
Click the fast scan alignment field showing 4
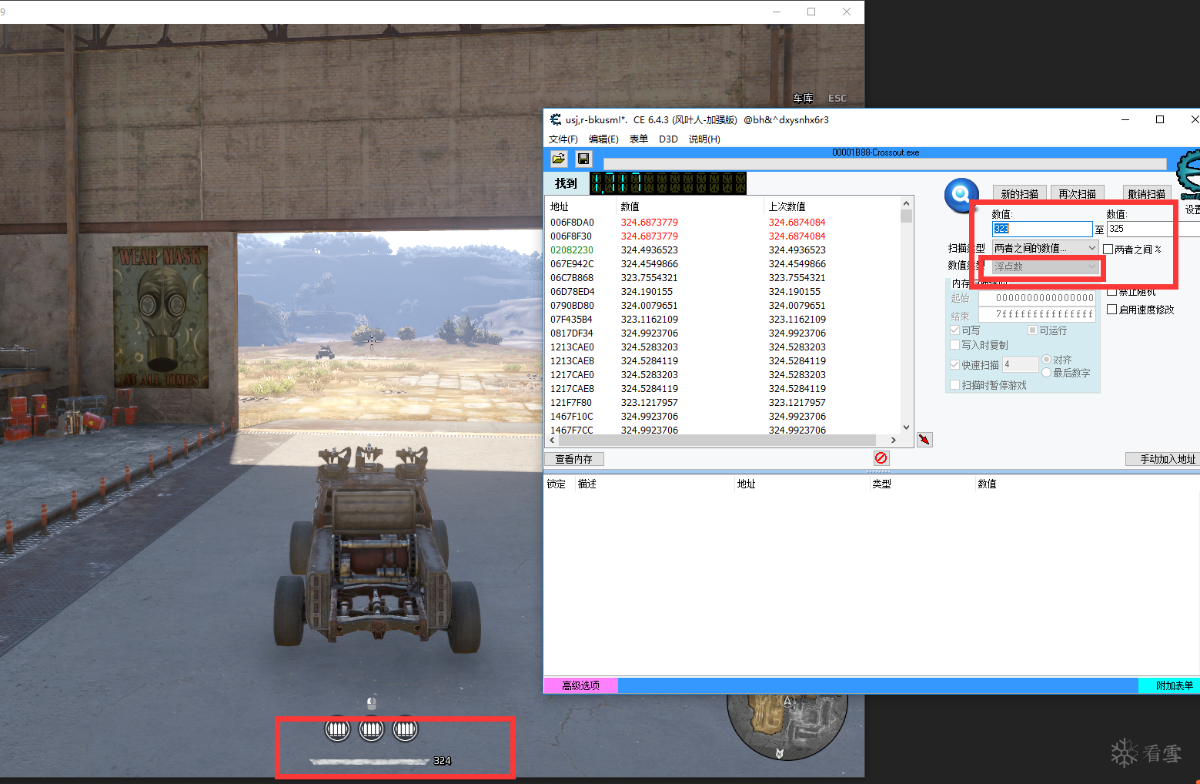[x=1020, y=365]
